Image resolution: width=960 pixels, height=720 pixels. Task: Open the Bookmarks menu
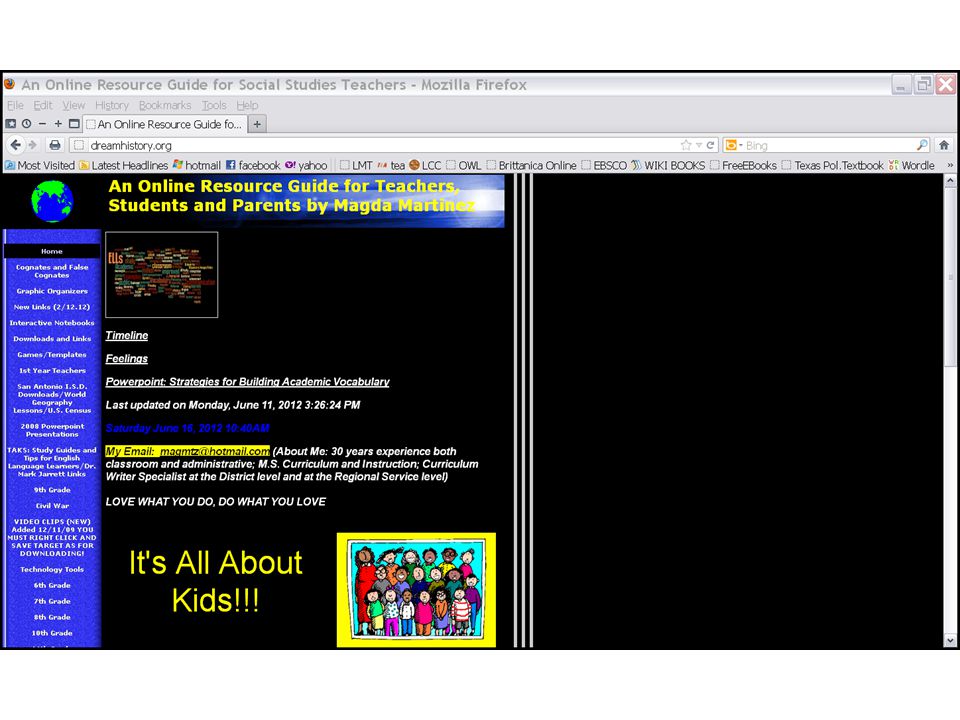click(x=165, y=105)
